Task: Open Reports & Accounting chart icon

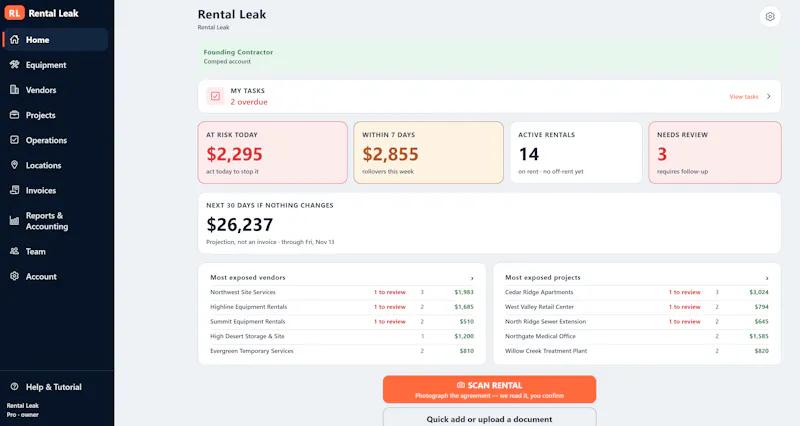Action: click(x=14, y=221)
